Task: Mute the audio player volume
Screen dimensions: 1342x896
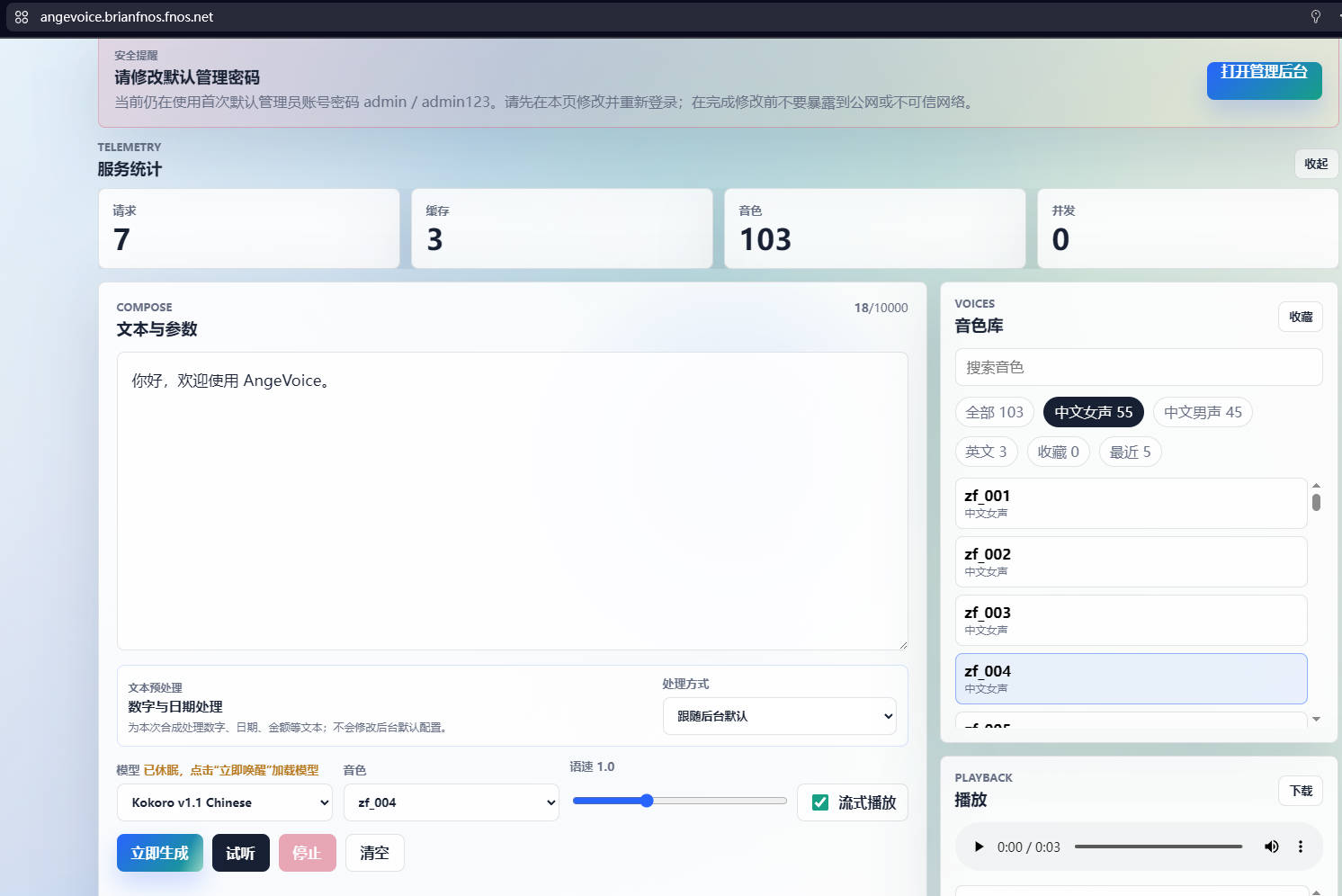Action: 1272,847
